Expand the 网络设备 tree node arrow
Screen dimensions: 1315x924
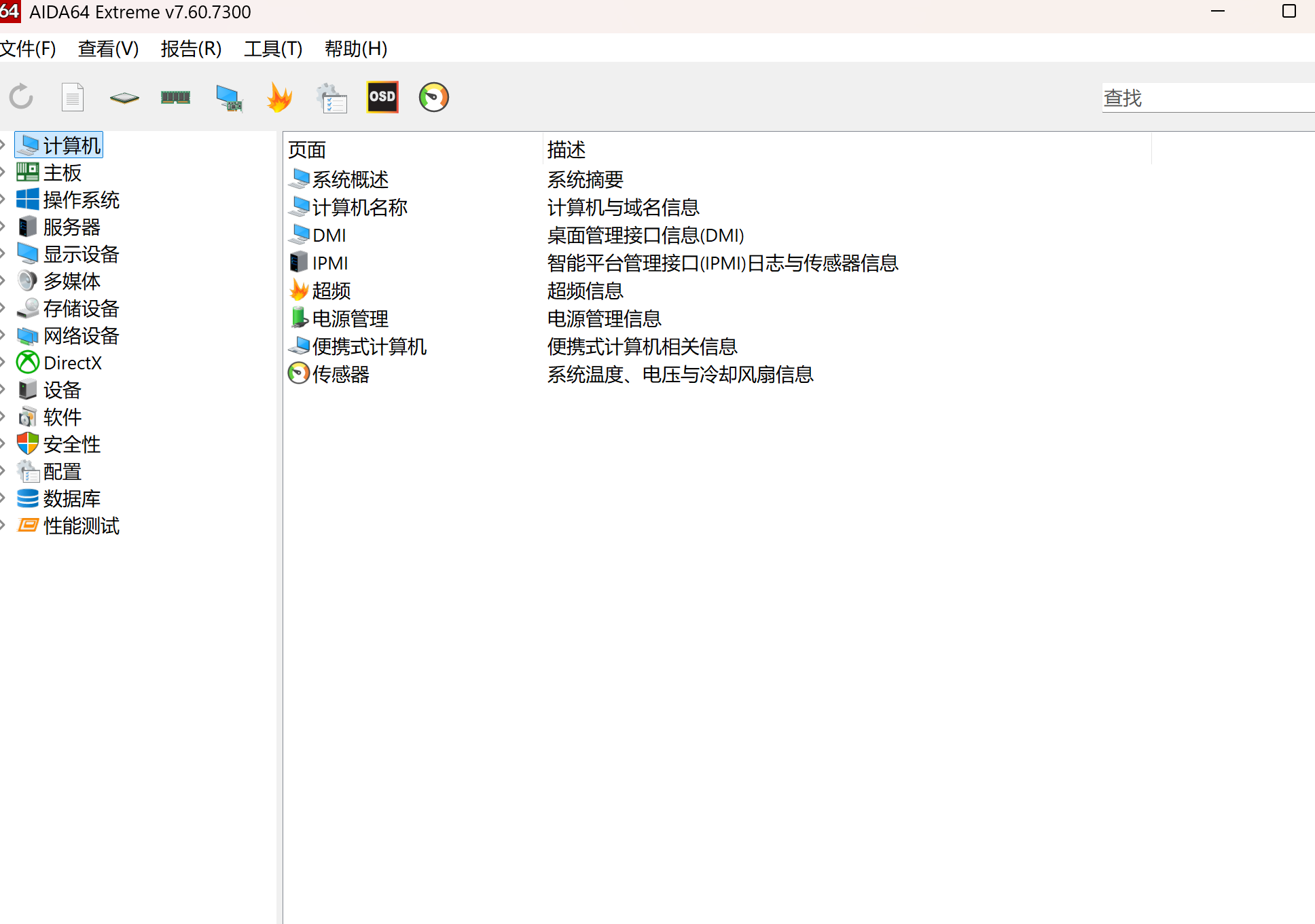3,335
